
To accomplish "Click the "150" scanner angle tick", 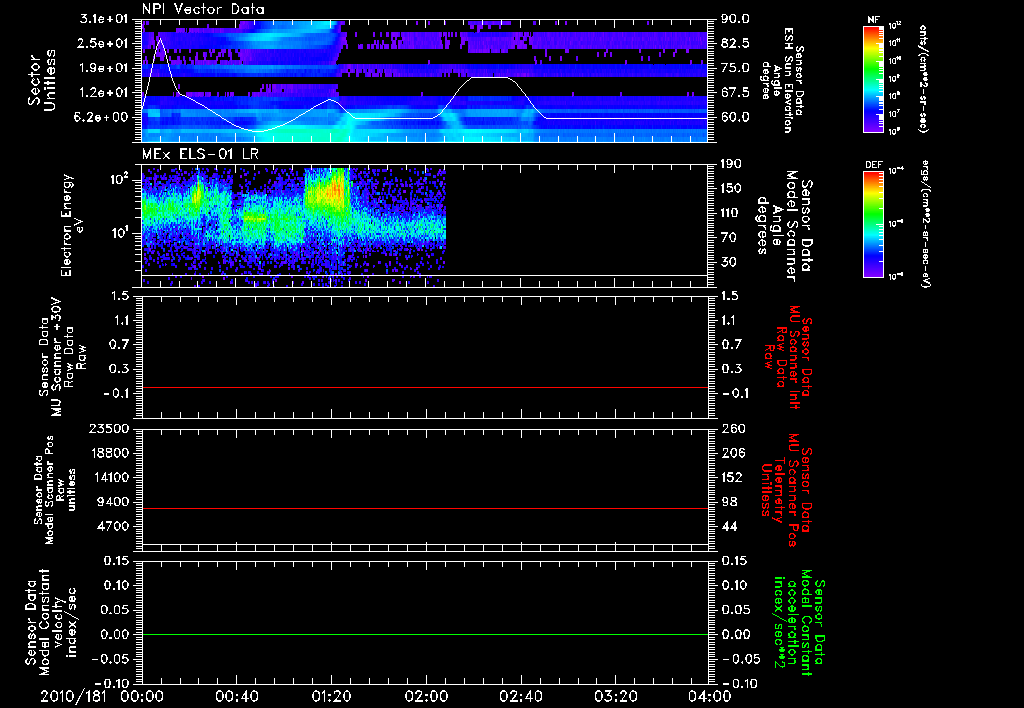I will [731, 188].
